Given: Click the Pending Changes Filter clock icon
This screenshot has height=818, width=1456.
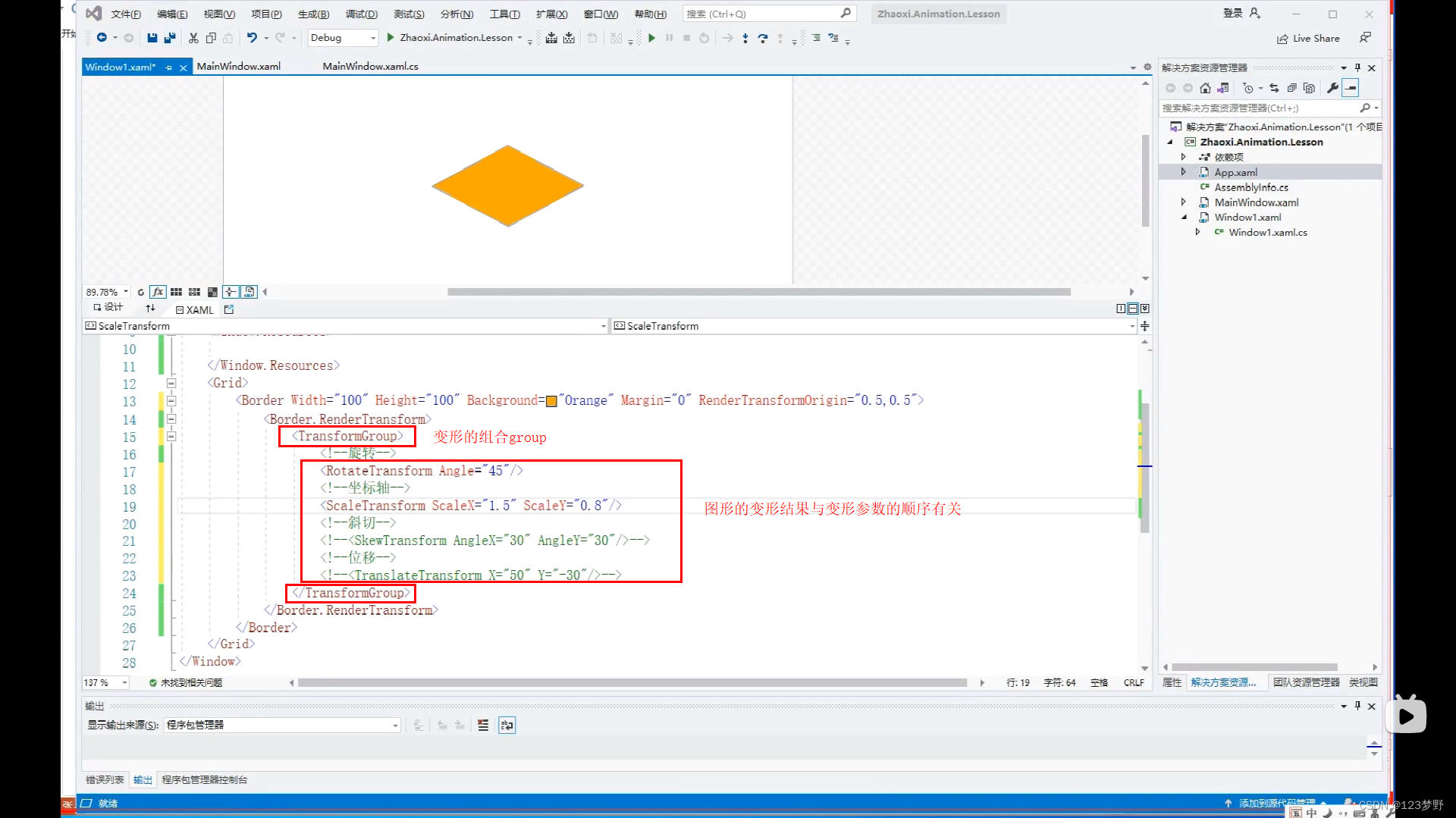Looking at the screenshot, I should 1248,88.
